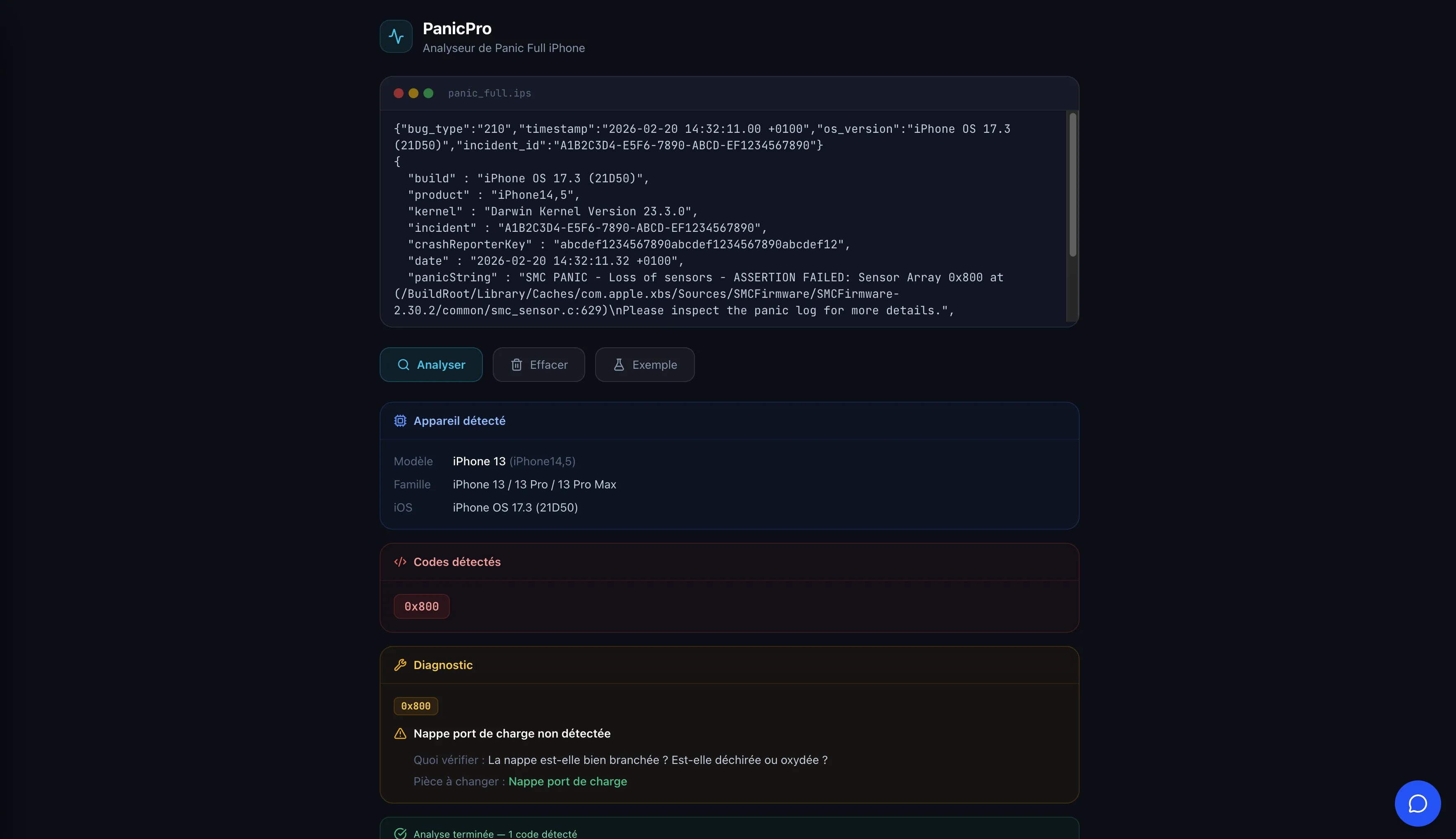Click the 'Quoi vérifier' line text
This screenshot has width=1456, height=839.
tap(621, 760)
